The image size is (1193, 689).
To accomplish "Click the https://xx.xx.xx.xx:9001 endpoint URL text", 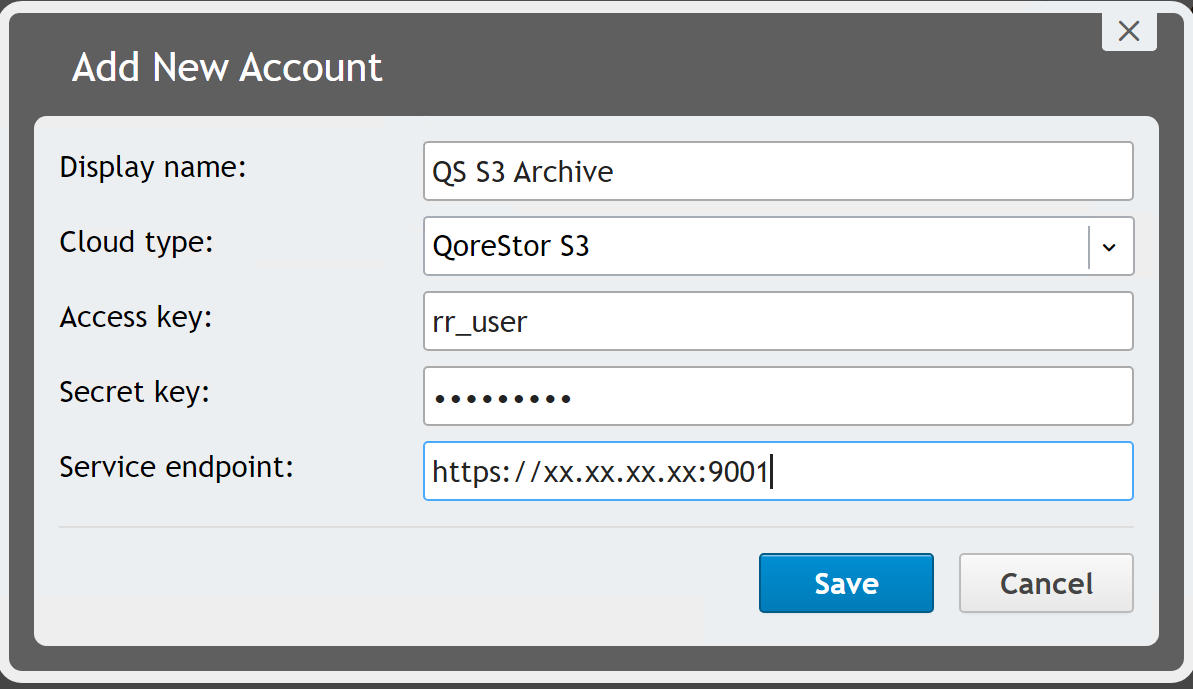I will 600,472.
